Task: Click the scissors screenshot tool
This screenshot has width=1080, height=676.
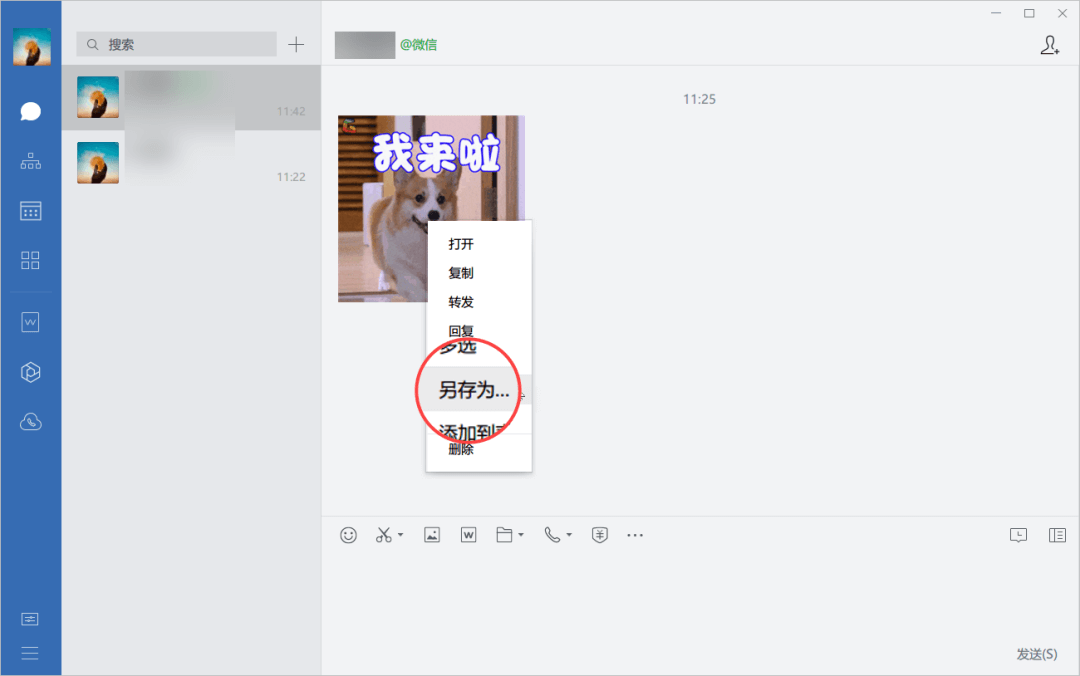Action: coord(384,535)
